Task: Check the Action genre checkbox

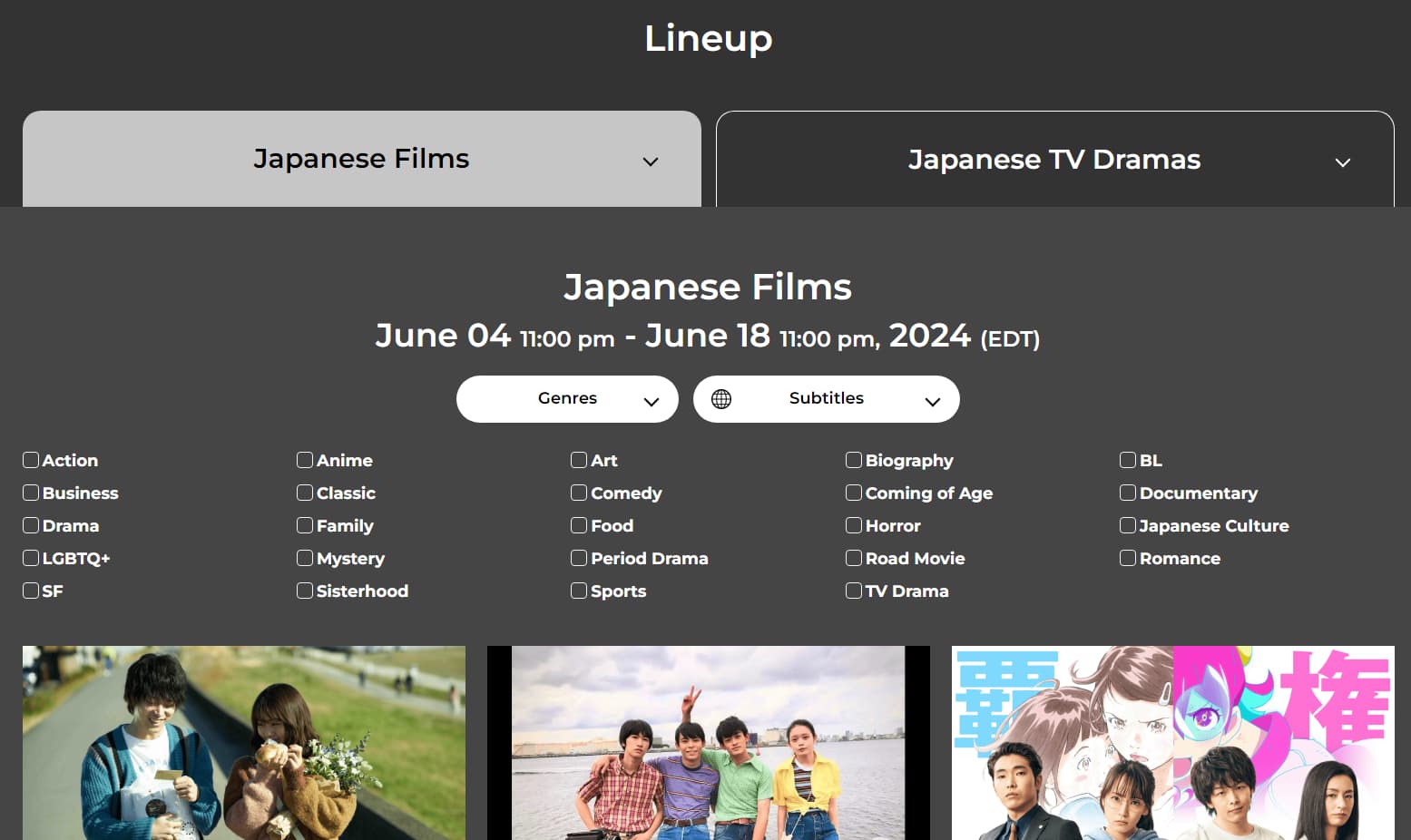Action: (x=31, y=460)
